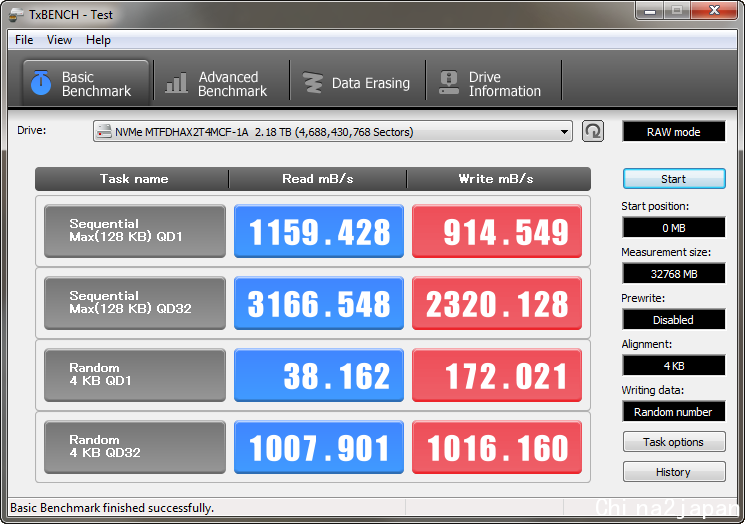The height and width of the screenshot is (524, 745).
Task: Click read result 3166.548
Action: 319,303
